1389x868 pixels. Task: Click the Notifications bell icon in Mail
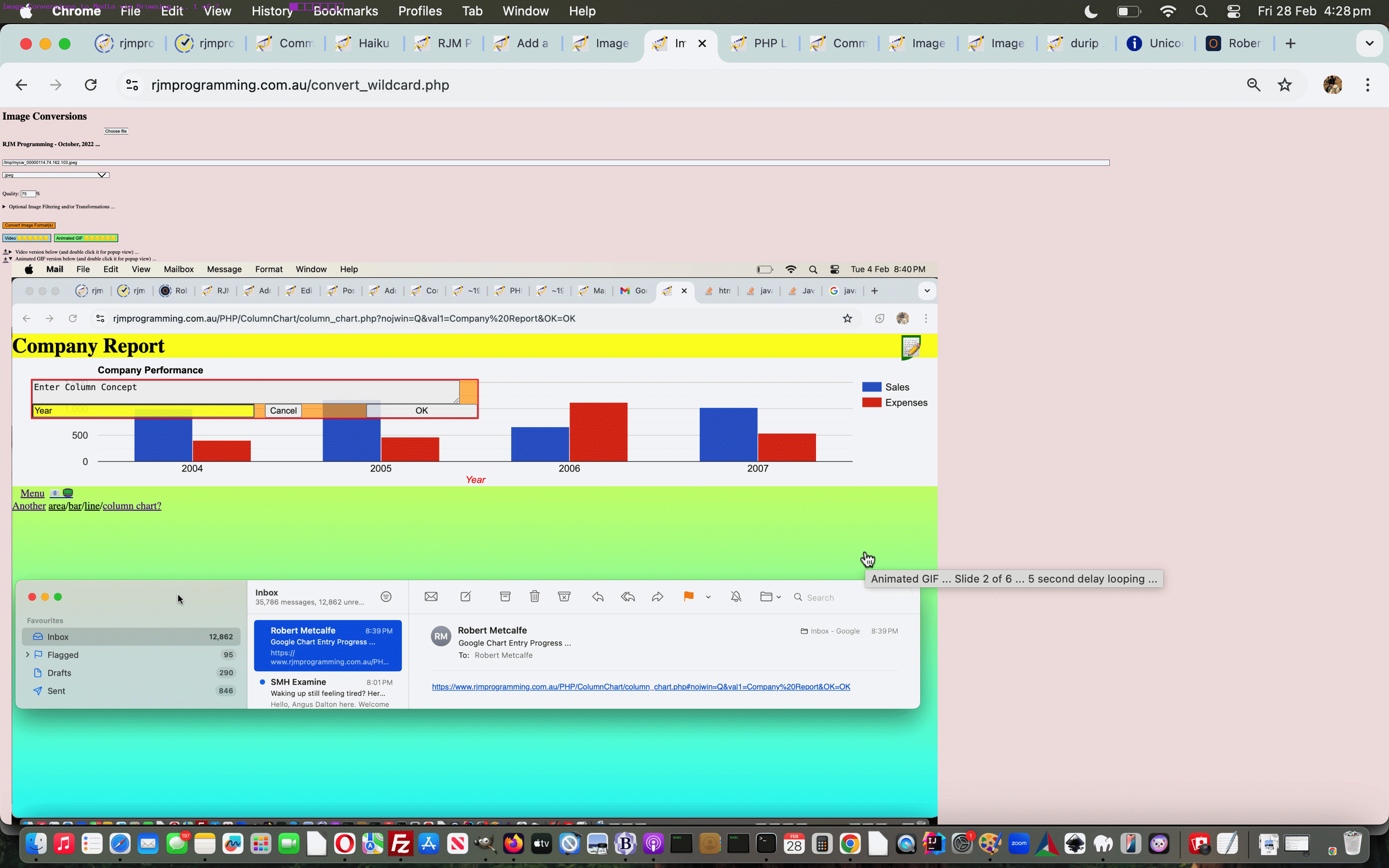(x=735, y=597)
